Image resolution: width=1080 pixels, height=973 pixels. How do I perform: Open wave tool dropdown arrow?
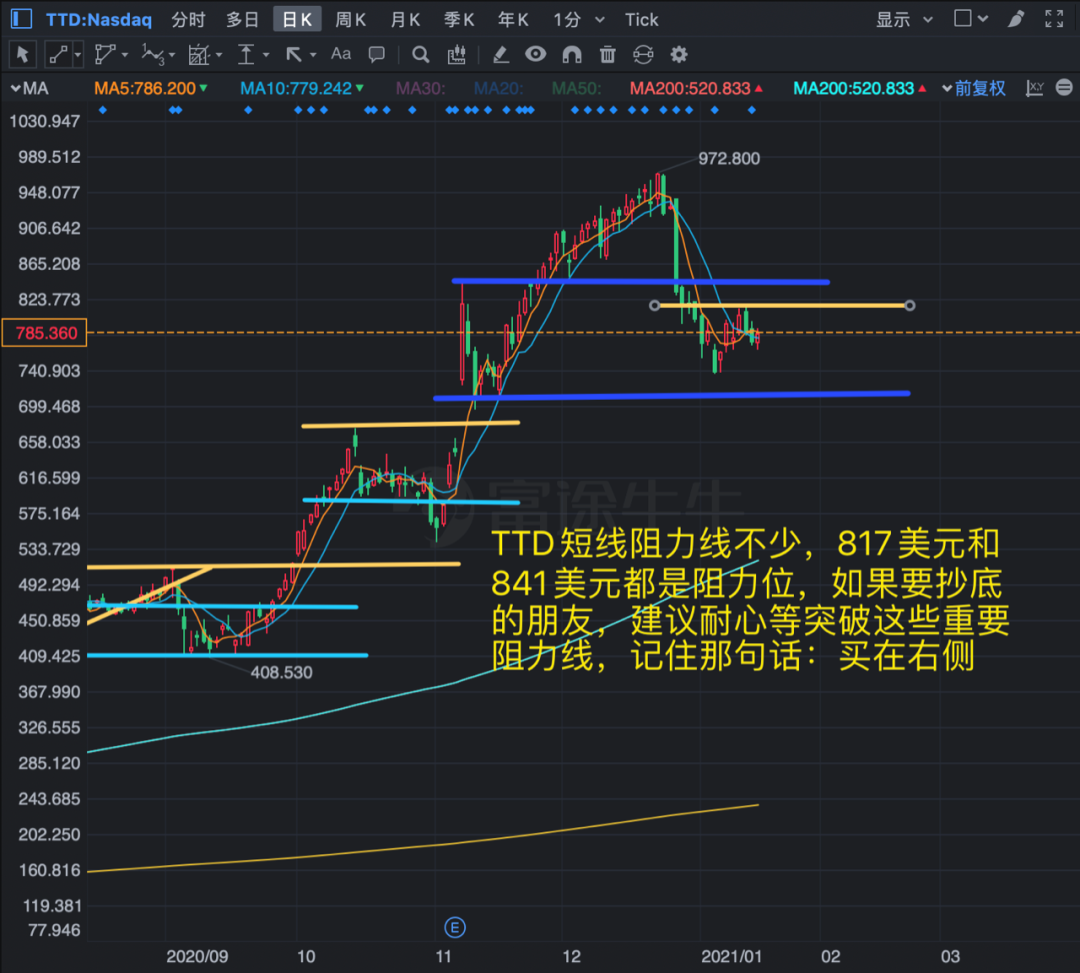[x=172, y=54]
